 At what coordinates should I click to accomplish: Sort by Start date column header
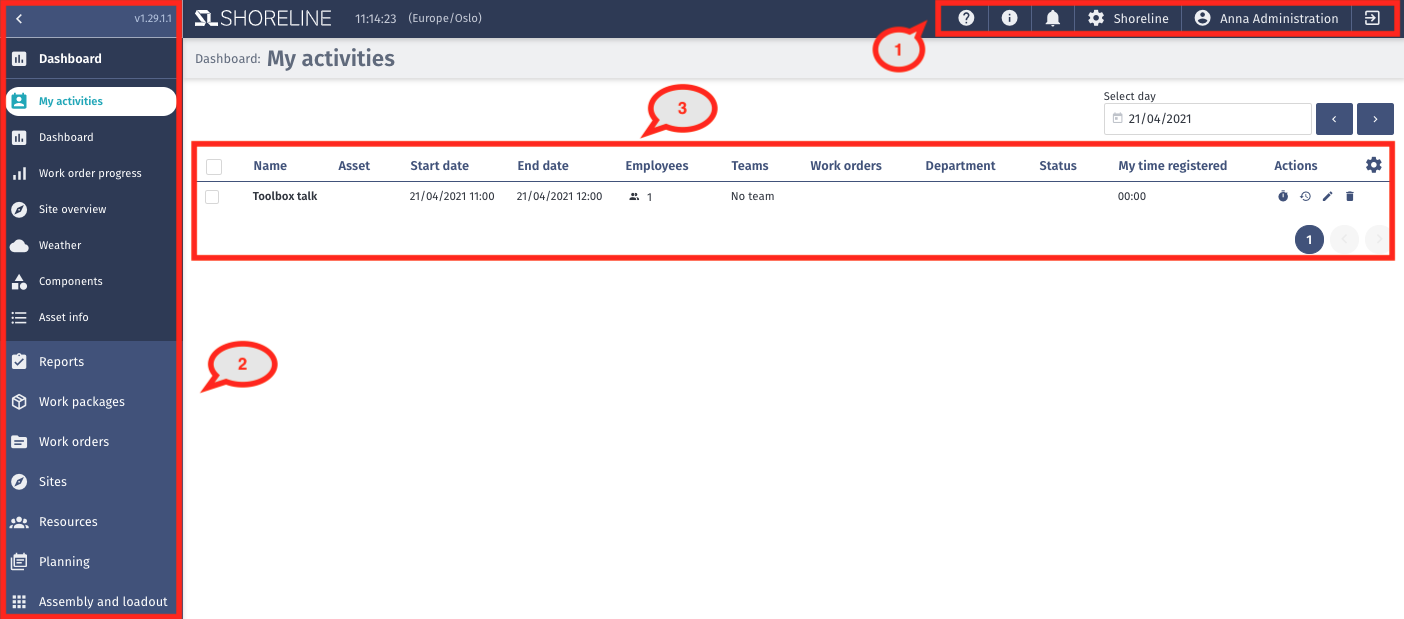(x=439, y=166)
